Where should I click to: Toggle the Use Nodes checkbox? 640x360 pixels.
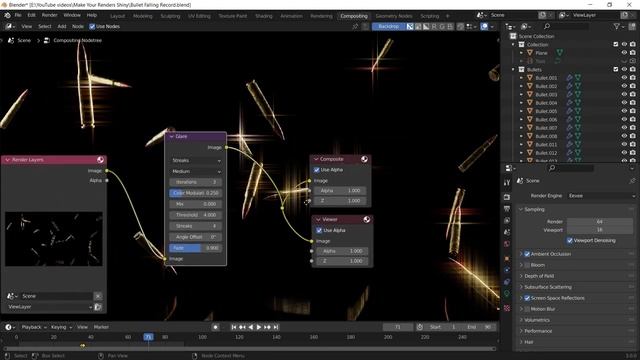(x=92, y=26)
